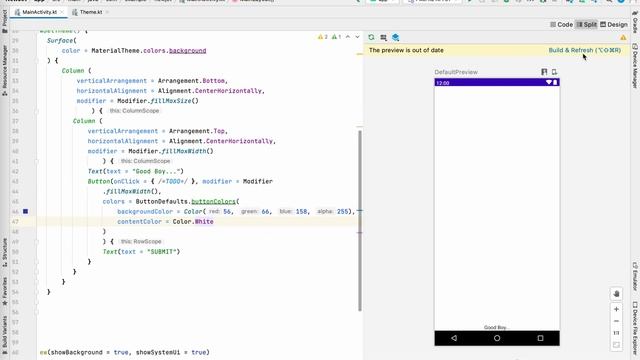Tap the preview device Recents navigation button
The width and height of the screenshot is (640, 360).
[540, 338]
